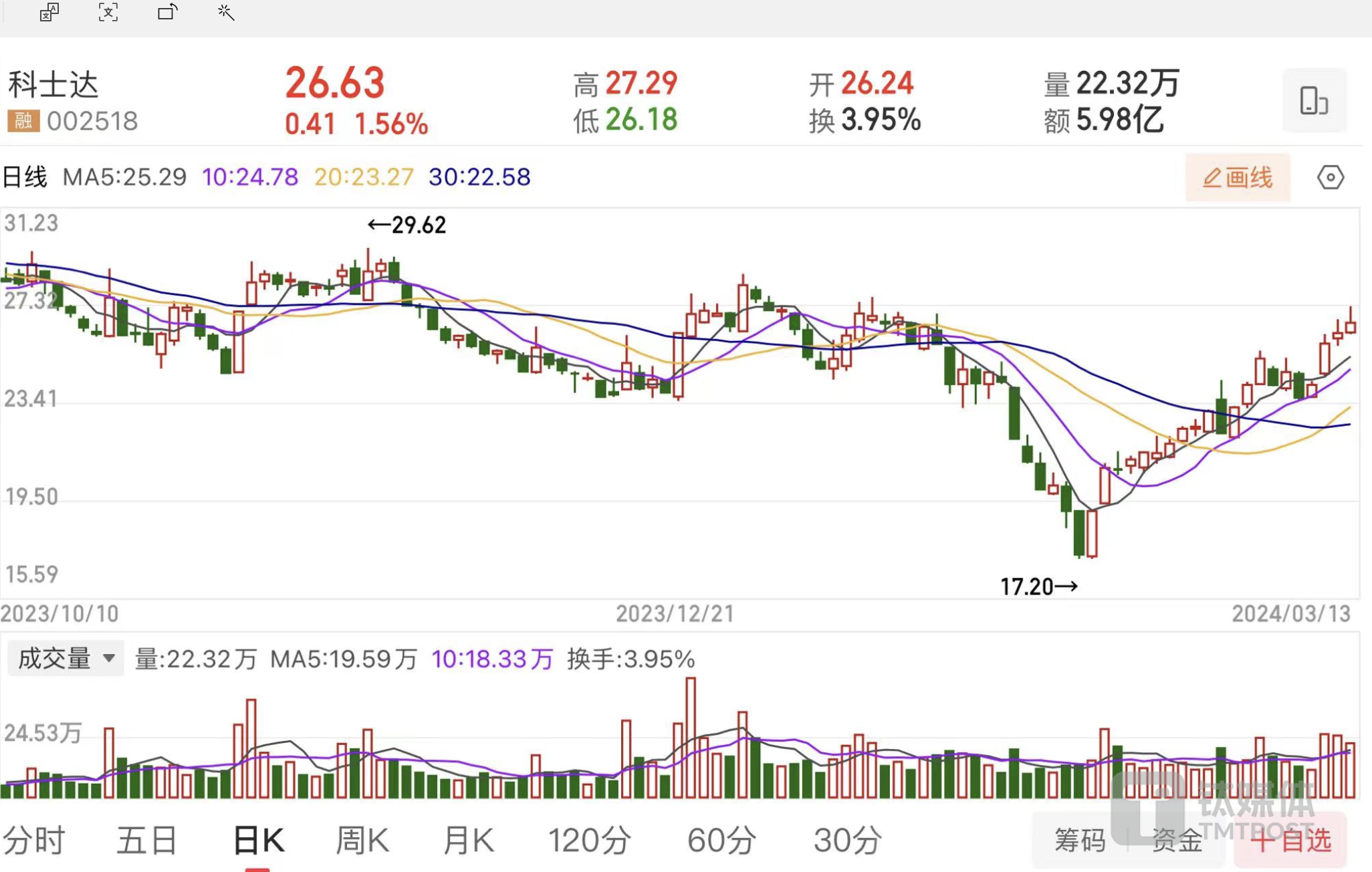Select the 周K tab
Image resolution: width=1372 pixels, height=872 pixels.
point(362,840)
